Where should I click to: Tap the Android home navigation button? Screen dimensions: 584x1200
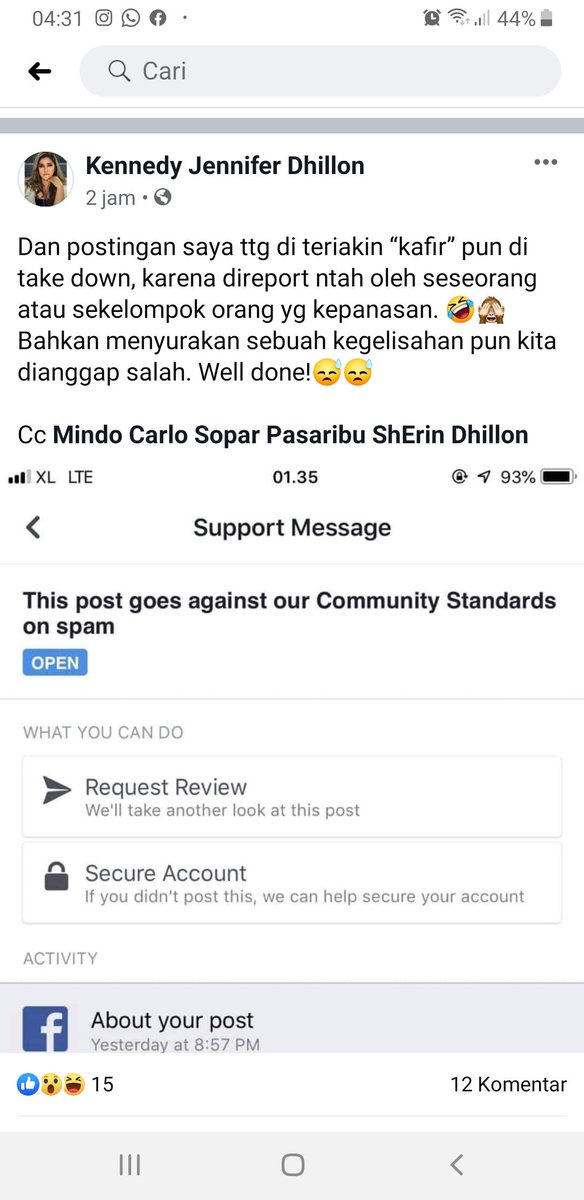pyautogui.click(x=293, y=1164)
